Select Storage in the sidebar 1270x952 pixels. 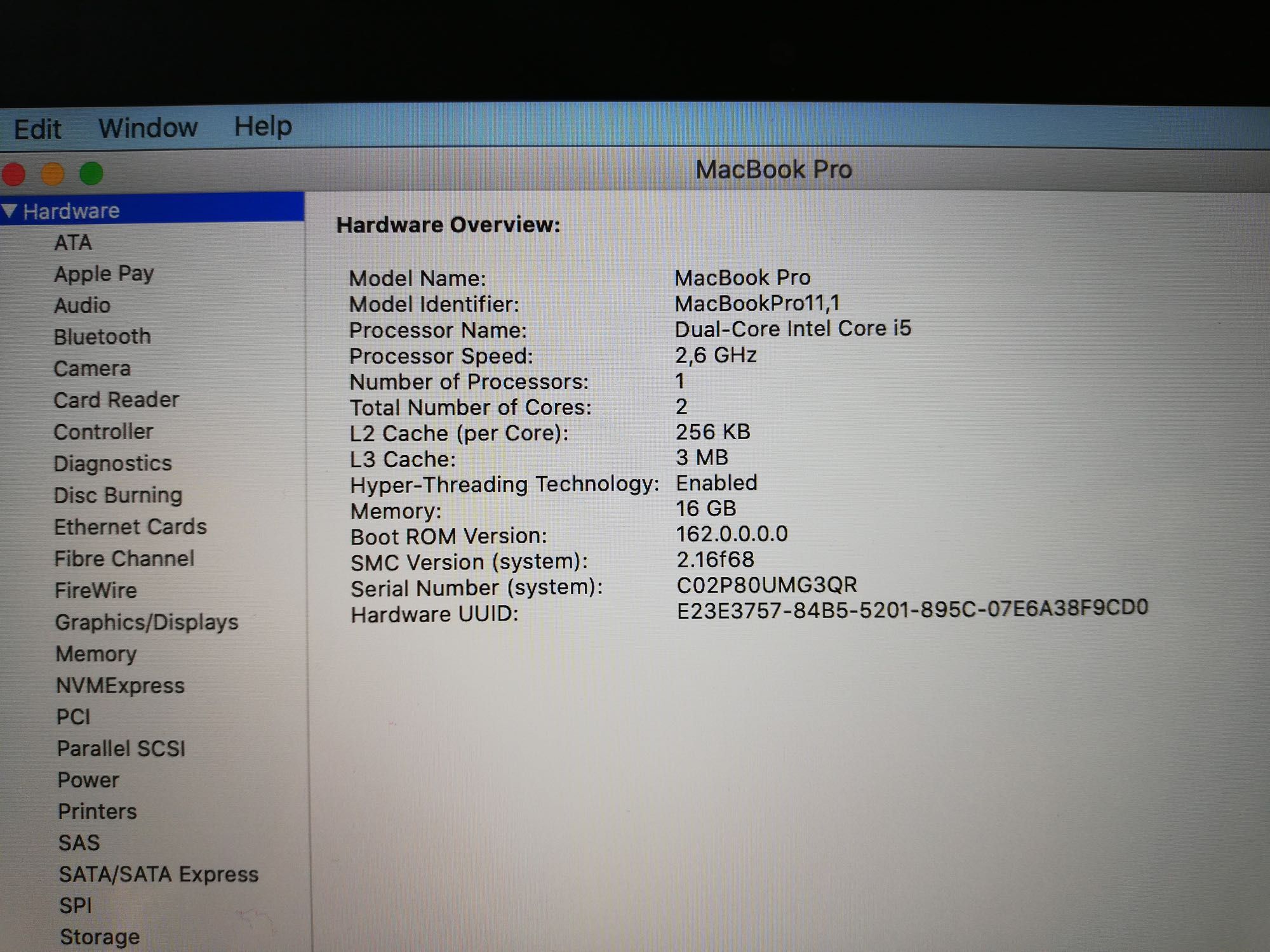pyautogui.click(x=100, y=937)
